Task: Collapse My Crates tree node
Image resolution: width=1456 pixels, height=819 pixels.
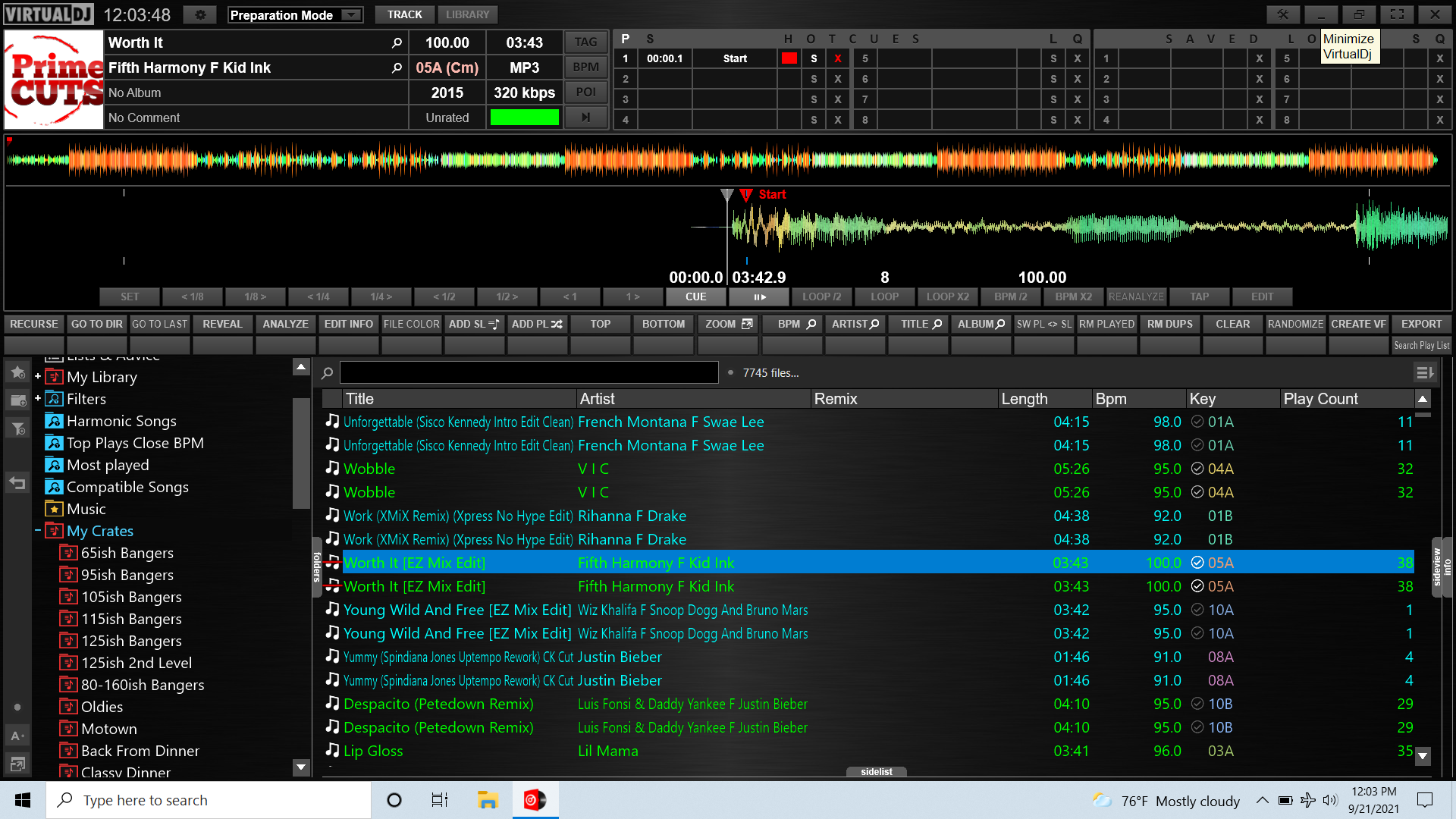Action: click(x=38, y=530)
